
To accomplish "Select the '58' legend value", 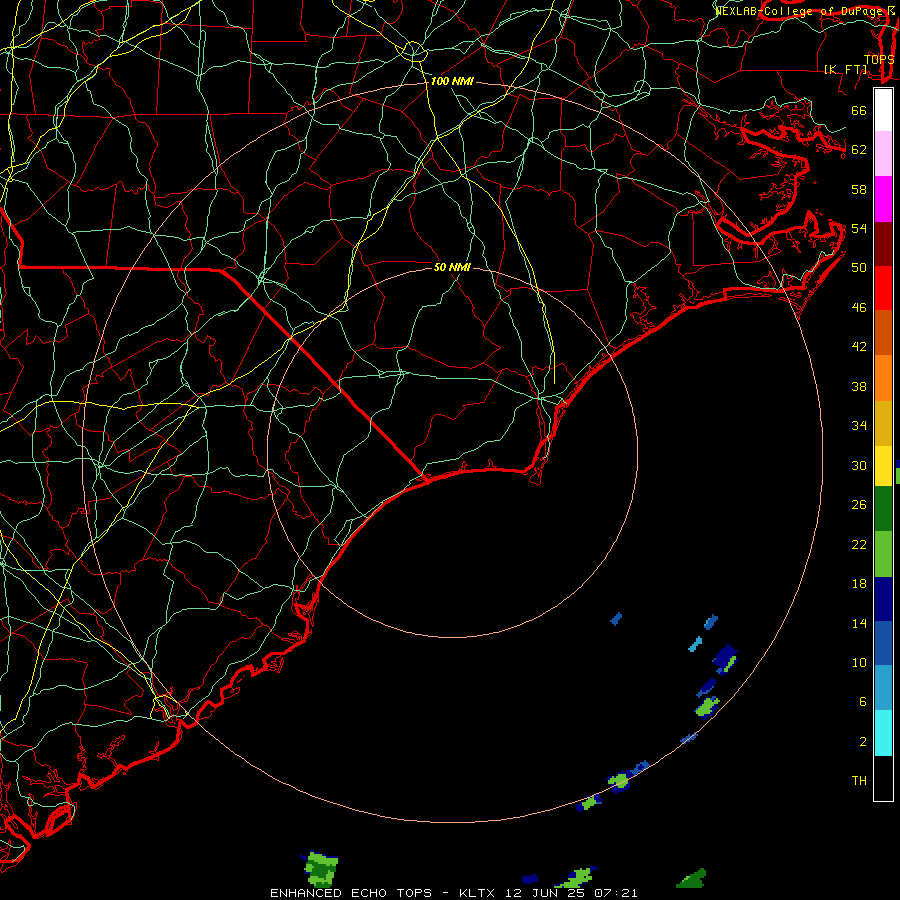I will 859,189.
